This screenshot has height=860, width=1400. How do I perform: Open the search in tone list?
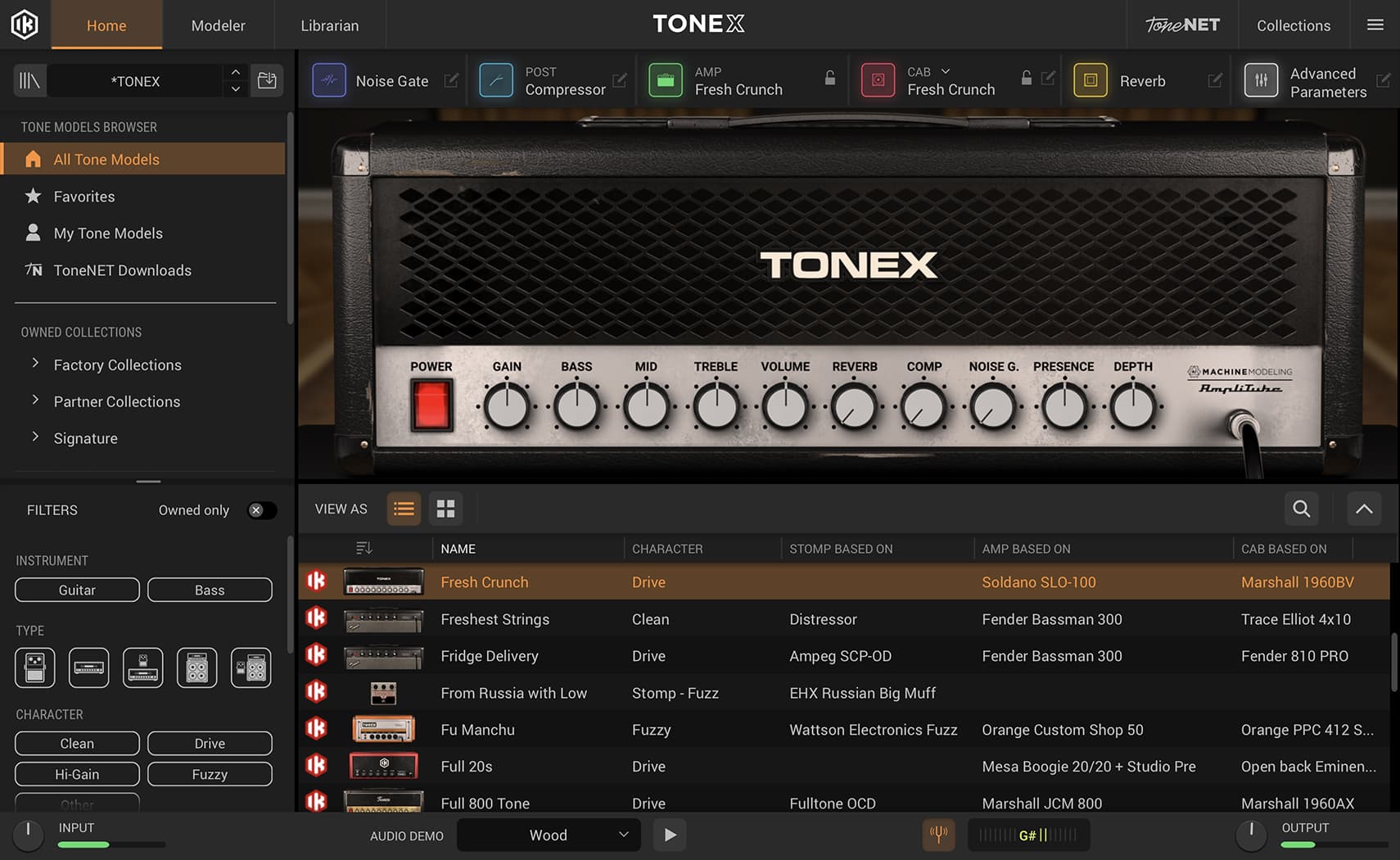pyautogui.click(x=1301, y=509)
